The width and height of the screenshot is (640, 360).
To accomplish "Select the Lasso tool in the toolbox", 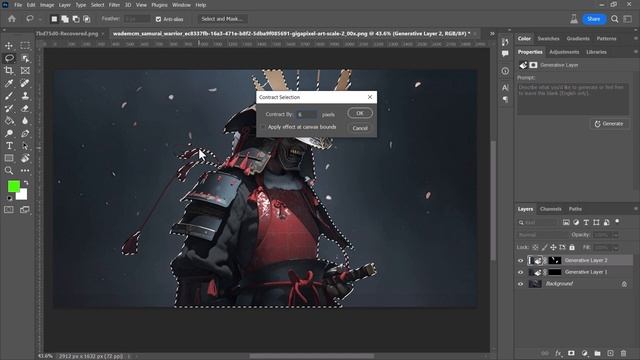I will pyautogui.click(x=9, y=58).
